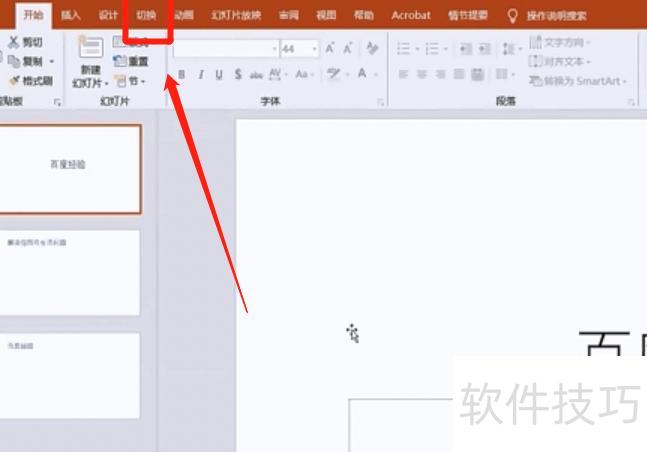Click the Change Case Aa icon
The height and width of the screenshot is (452, 647).
pyautogui.click(x=302, y=74)
